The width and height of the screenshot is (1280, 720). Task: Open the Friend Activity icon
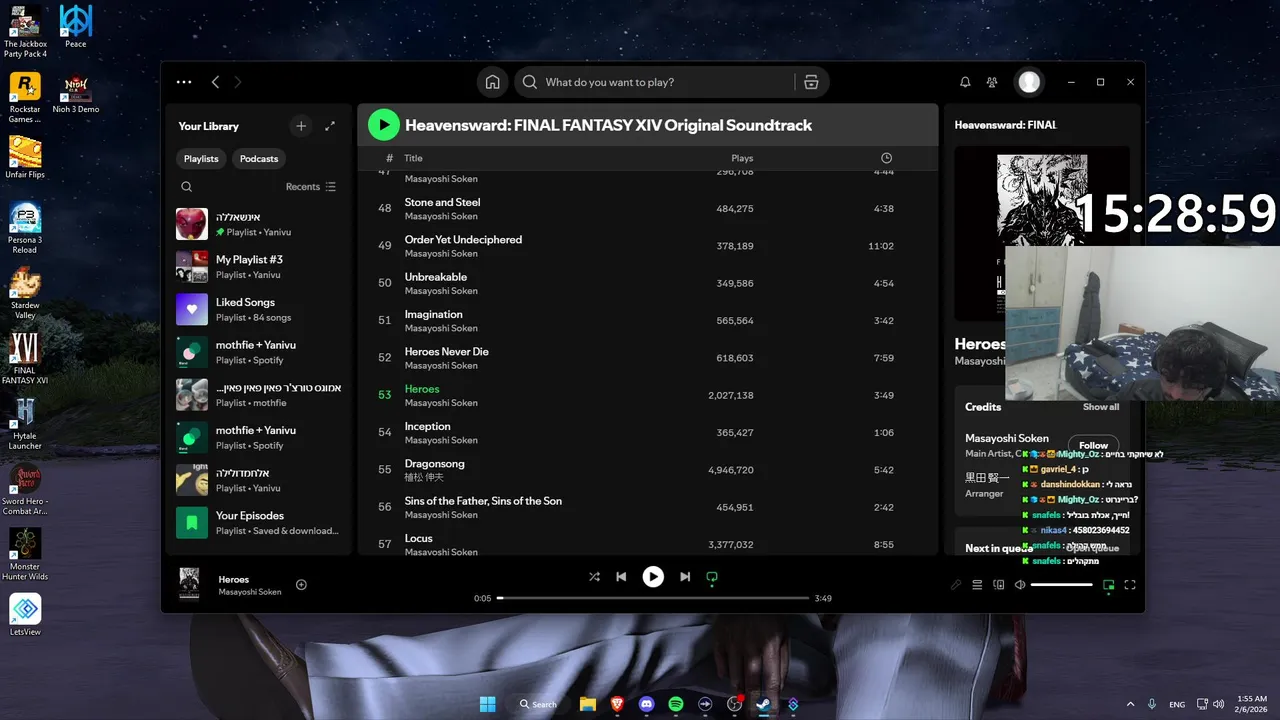point(992,82)
